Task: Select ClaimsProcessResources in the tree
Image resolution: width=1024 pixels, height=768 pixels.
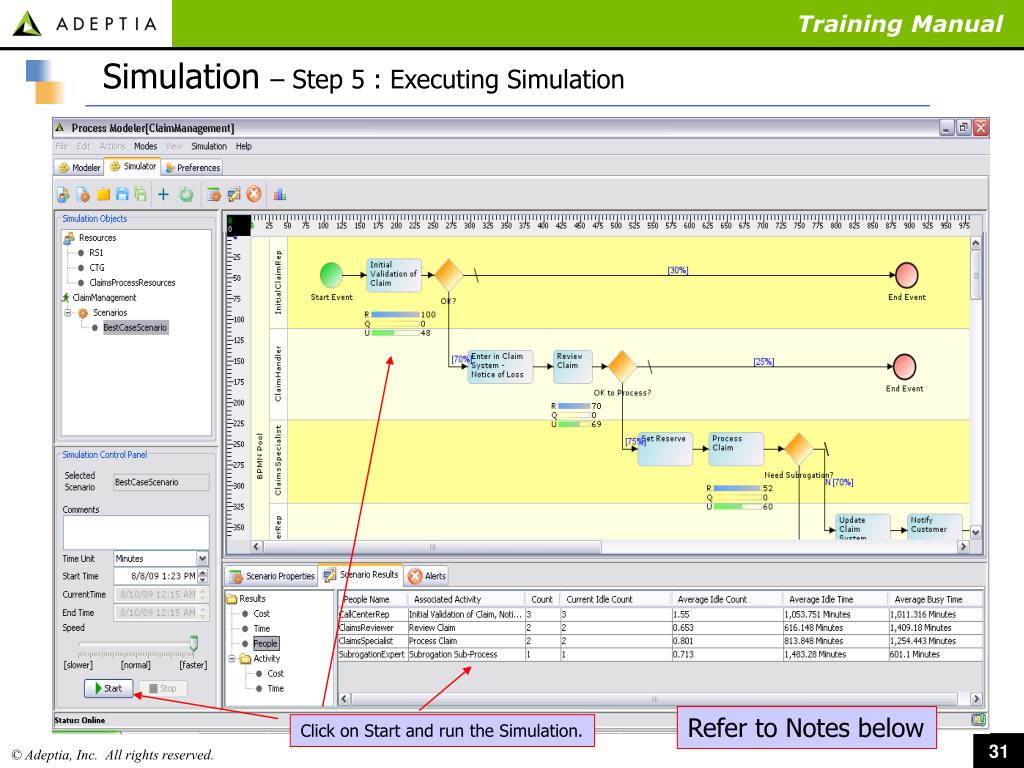Action: (133, 283)
